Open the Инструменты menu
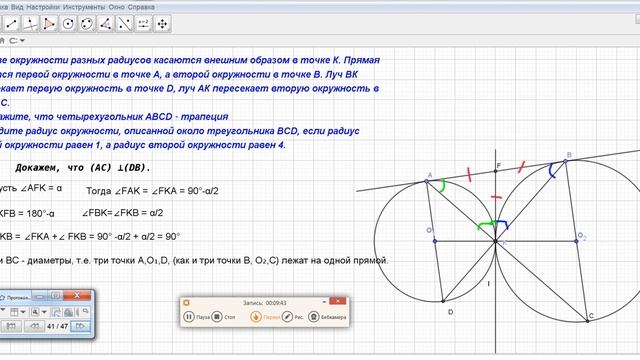This screenshot has width=640, height=360. (x=84, y=7)
